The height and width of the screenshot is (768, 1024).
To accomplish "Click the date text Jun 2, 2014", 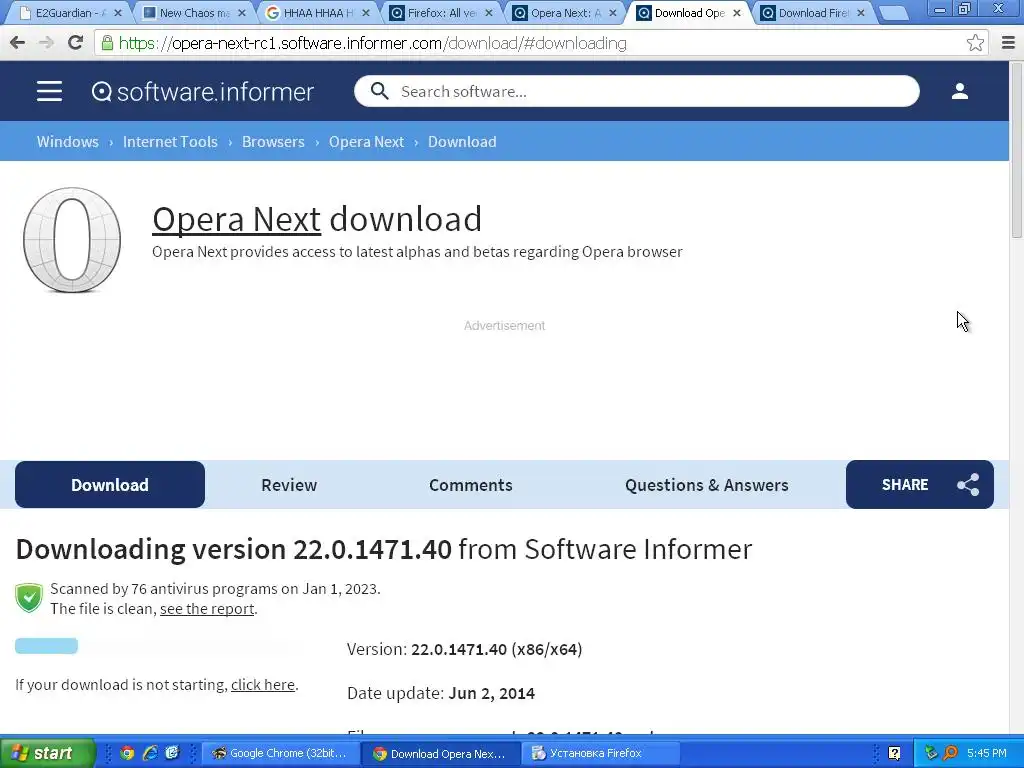I will coord(491,693).
